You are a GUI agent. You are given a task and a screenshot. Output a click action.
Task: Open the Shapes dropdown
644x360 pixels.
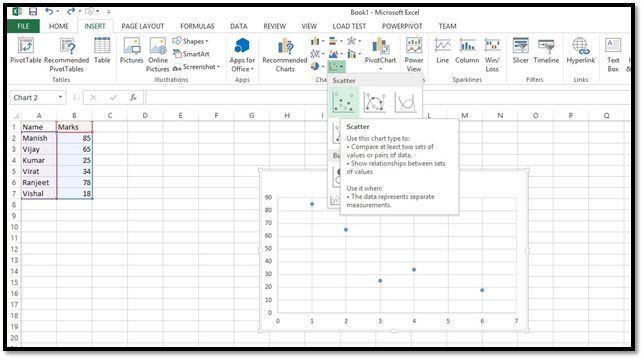click(191, 41)
